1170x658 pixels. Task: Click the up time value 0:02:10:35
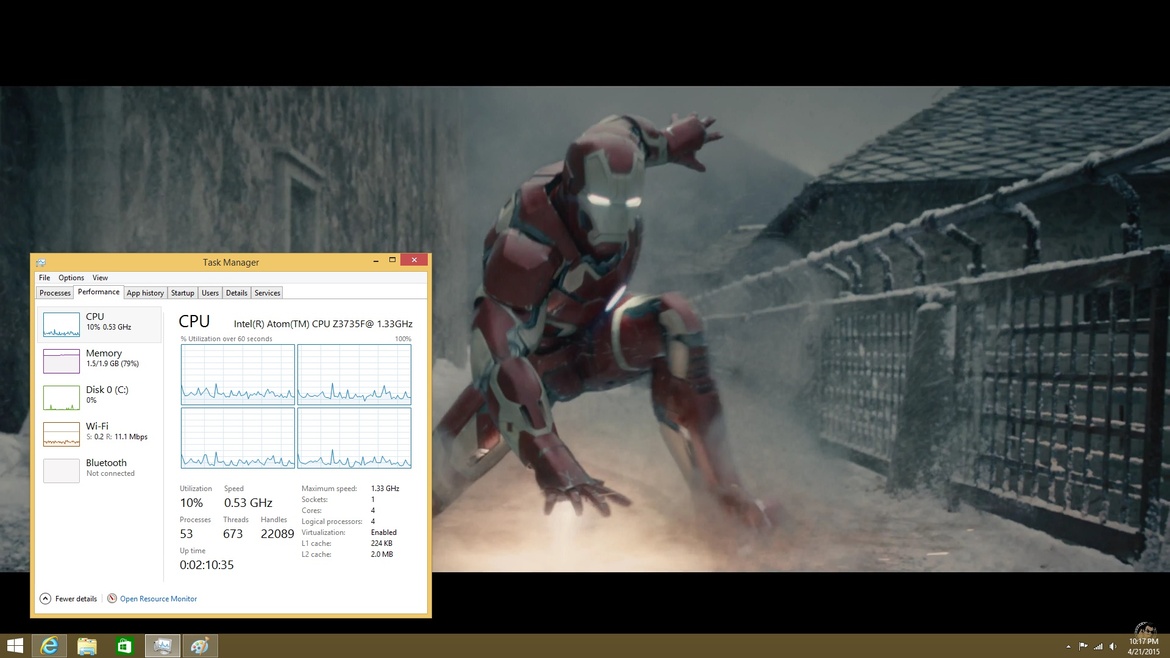207,565
